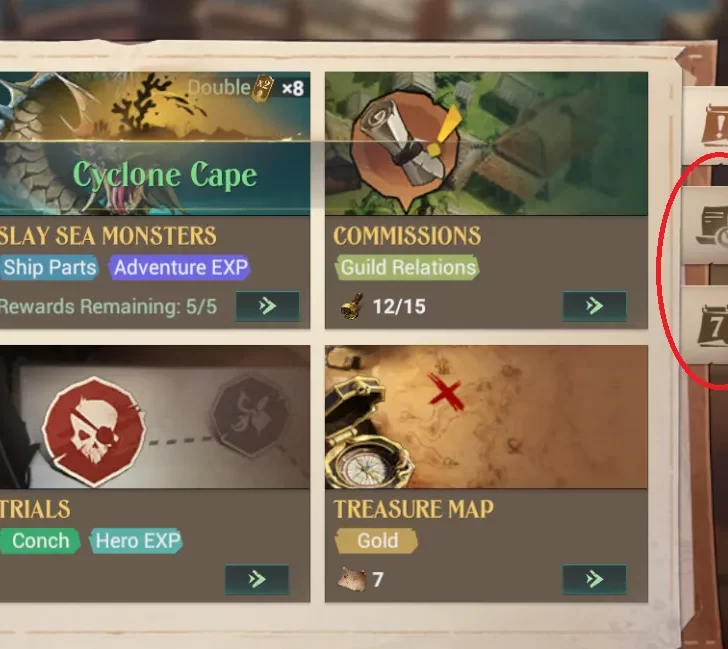
Task: Go to the Slay Sea Monsters arrow button
Action: [267, 306]
